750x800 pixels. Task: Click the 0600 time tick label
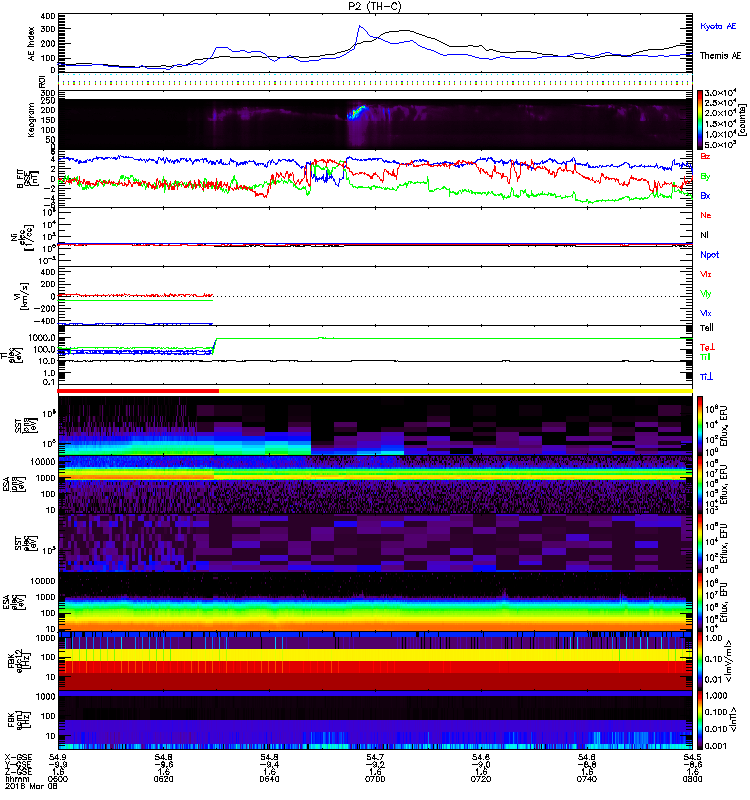(x=58, y=779)
